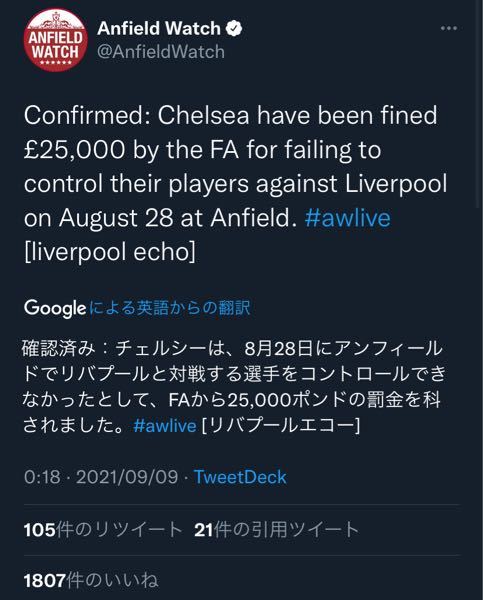
Task: Open the @AnfieldWatch handle
Action: click(161, 52)
